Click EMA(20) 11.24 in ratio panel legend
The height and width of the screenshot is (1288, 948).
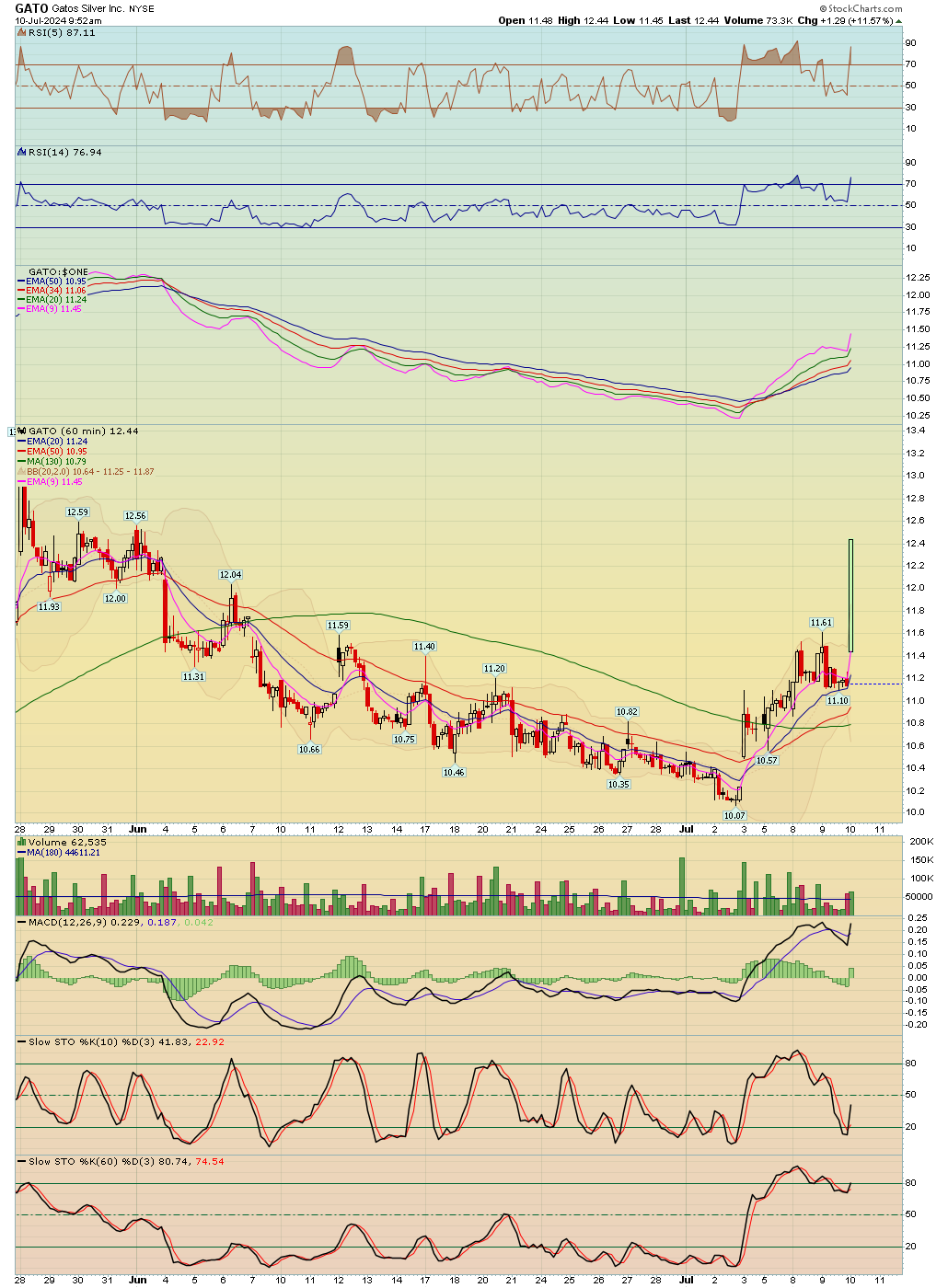55,299
